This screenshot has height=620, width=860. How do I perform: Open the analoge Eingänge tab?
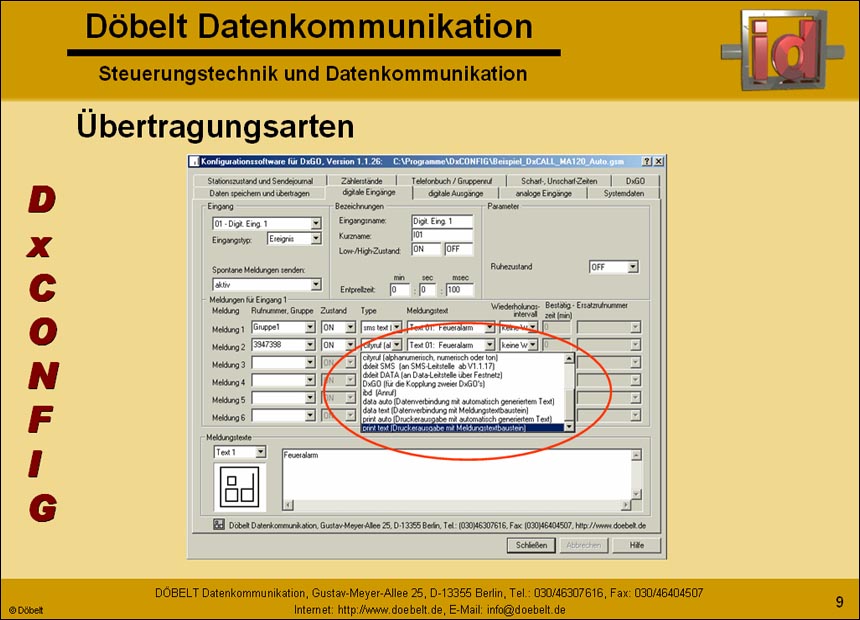[543, 193]
